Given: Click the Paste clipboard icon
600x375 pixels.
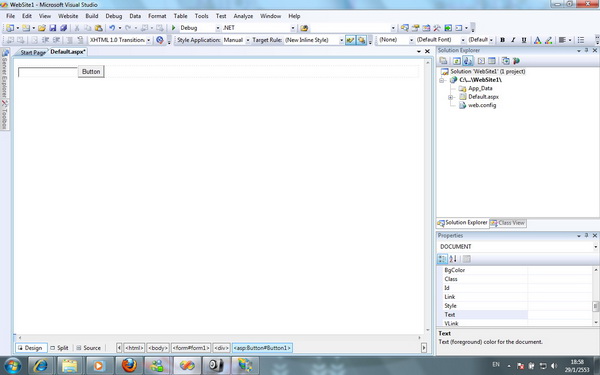Looking at the screenshot, I should [98, 28].
